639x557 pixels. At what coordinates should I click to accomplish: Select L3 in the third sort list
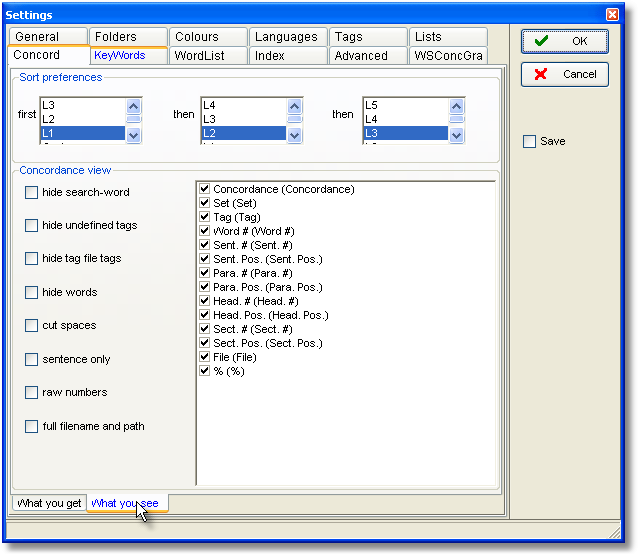coord(405,133)
